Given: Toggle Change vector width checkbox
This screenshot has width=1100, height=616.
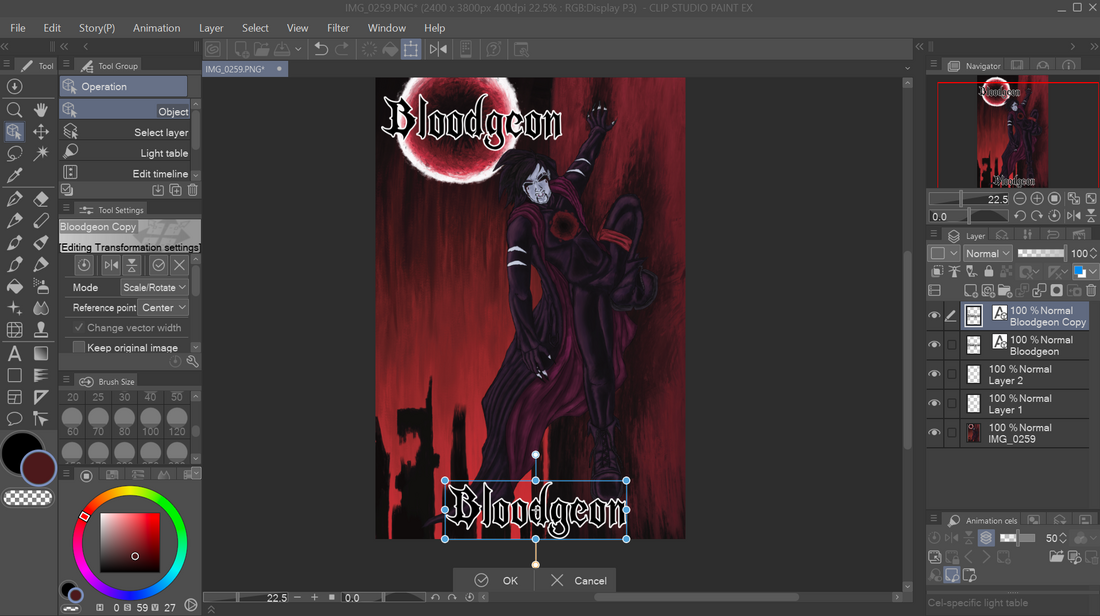Looking at the screenshot, I should point(79,328).
